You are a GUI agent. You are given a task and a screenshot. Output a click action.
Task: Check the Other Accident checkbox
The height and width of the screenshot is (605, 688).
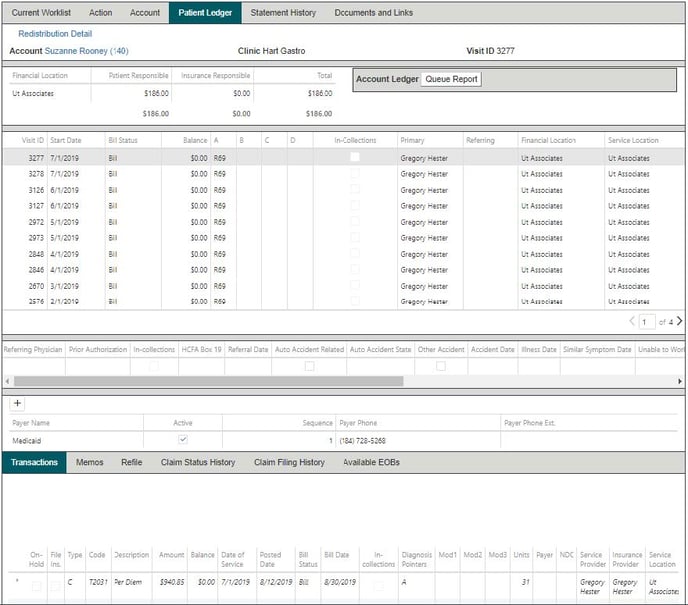[440, 366]
